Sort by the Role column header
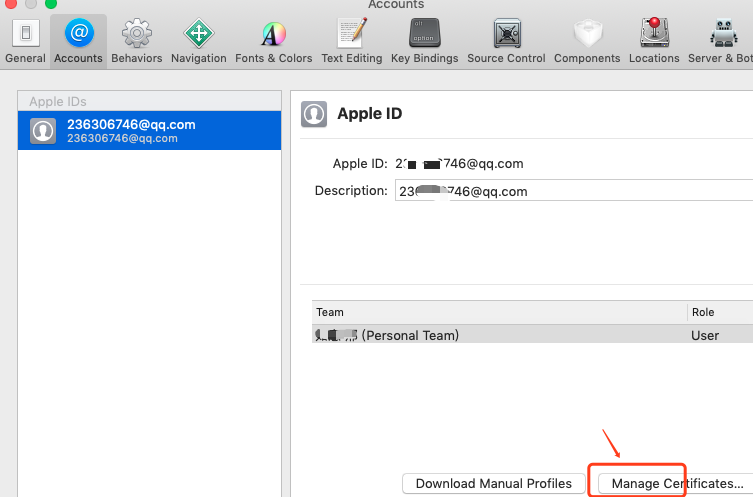This screenshot has width=753, height=497. [x=720, y=312]
